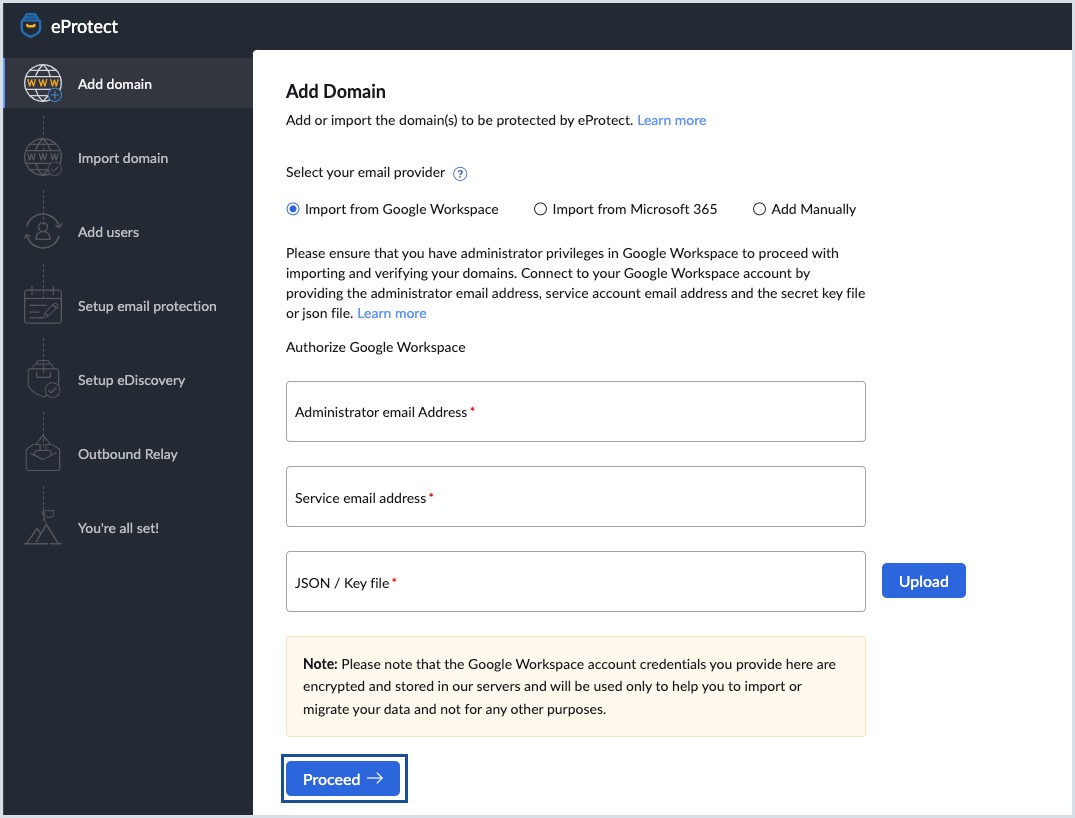1075x818 pixels.
Task: Open the Setup eDiscovery step
Action: coord(131,380)
